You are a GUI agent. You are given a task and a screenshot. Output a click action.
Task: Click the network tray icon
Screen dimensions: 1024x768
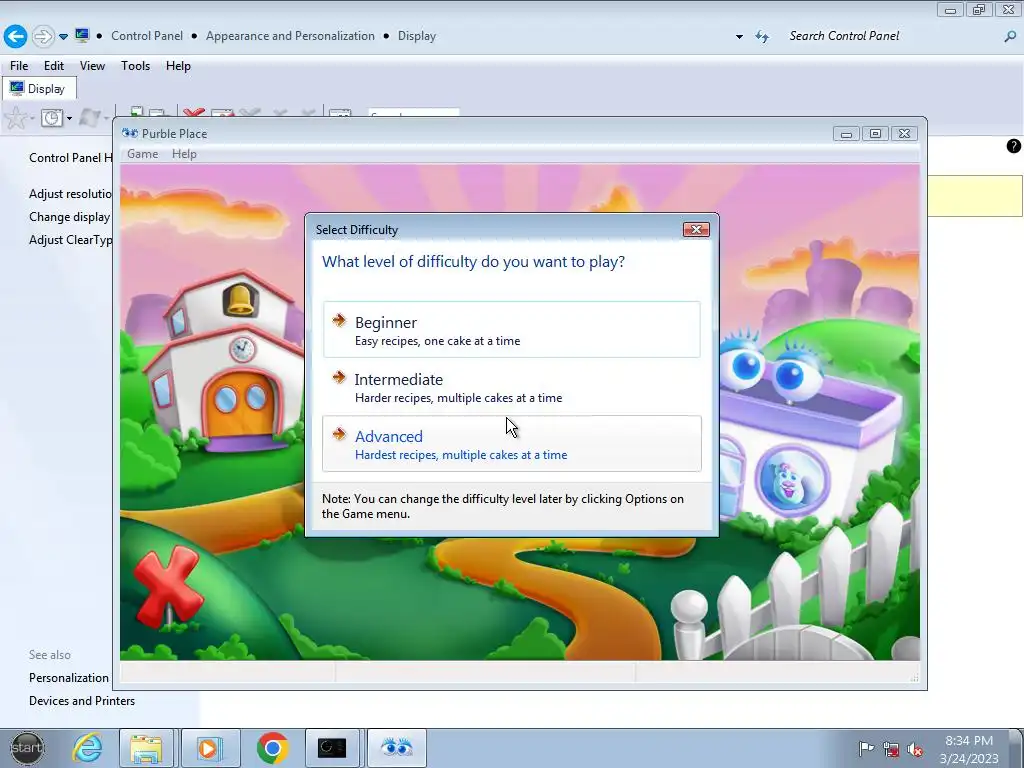(891, 748)
